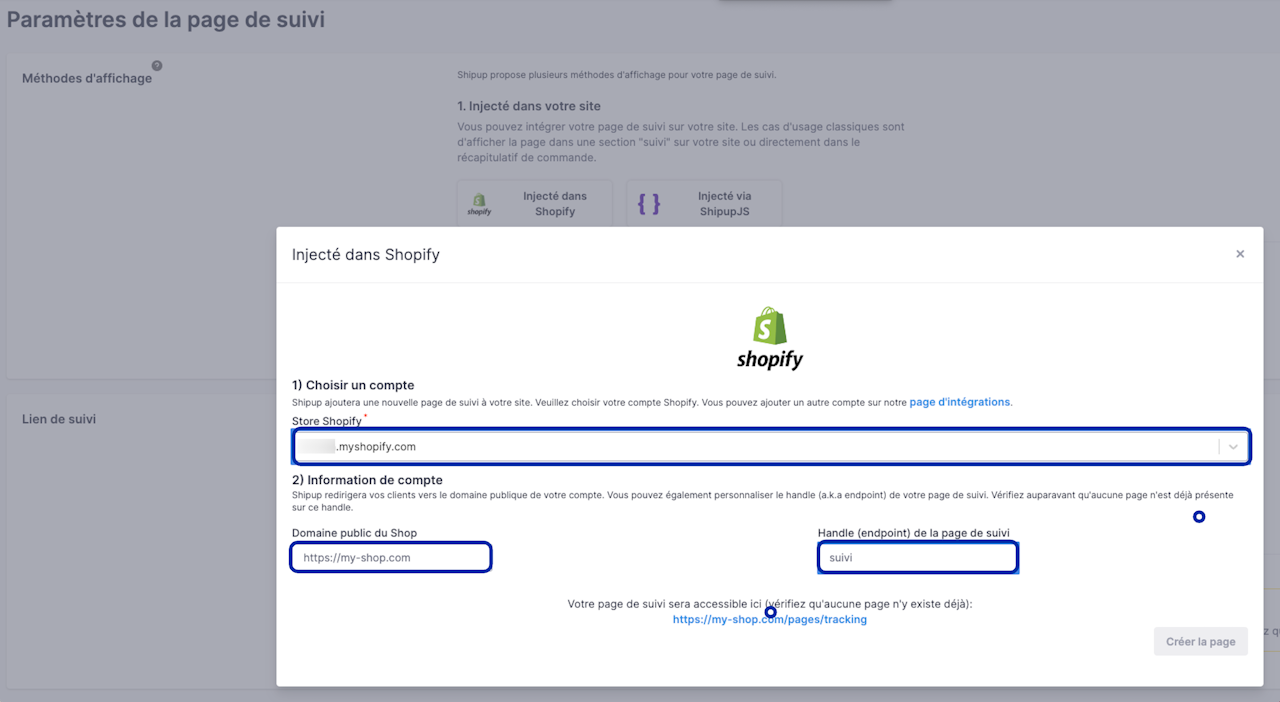Viewport: 1280px width, 702px height.
Task: Expand the Store Shopify dropdown chevron
Action: tap(1234, 447)
